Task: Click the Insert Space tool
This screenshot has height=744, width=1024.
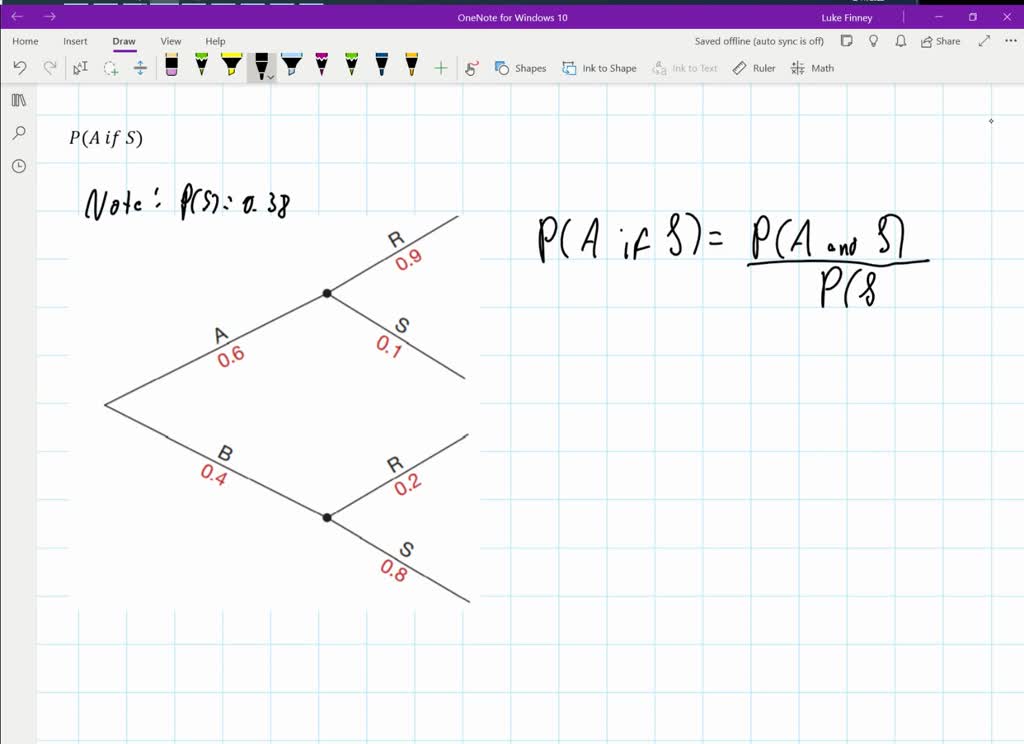Action: tap(140, 67)
